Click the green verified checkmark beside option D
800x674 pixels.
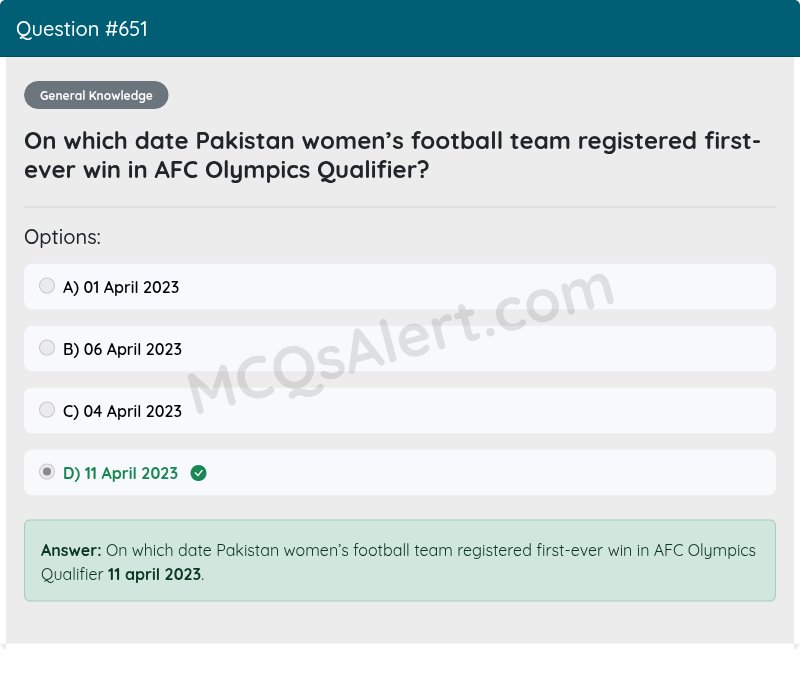coord(198,472)
